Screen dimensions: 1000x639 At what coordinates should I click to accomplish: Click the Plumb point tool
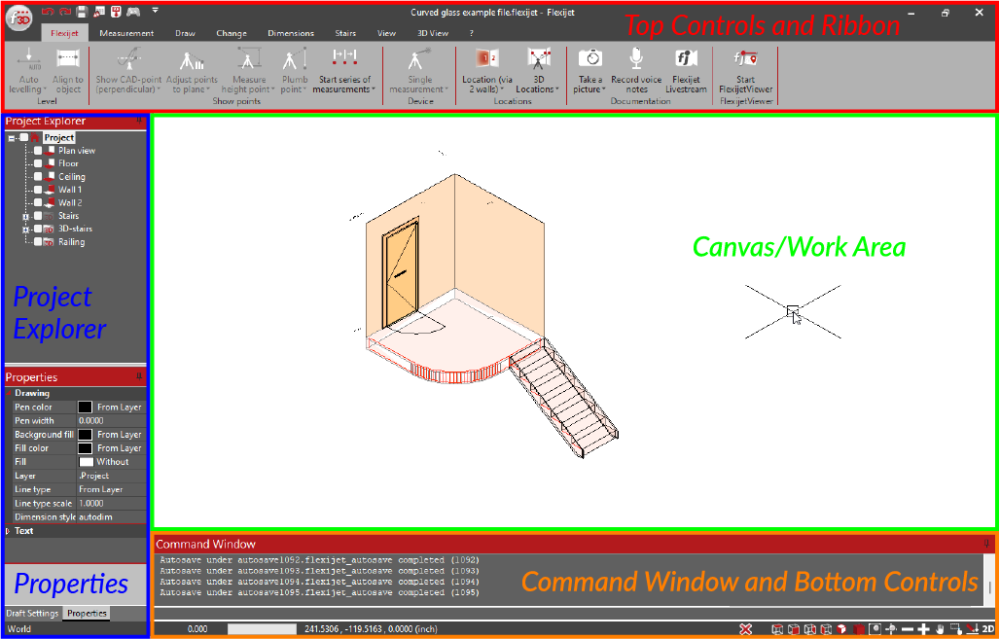[x=294, y=70]
